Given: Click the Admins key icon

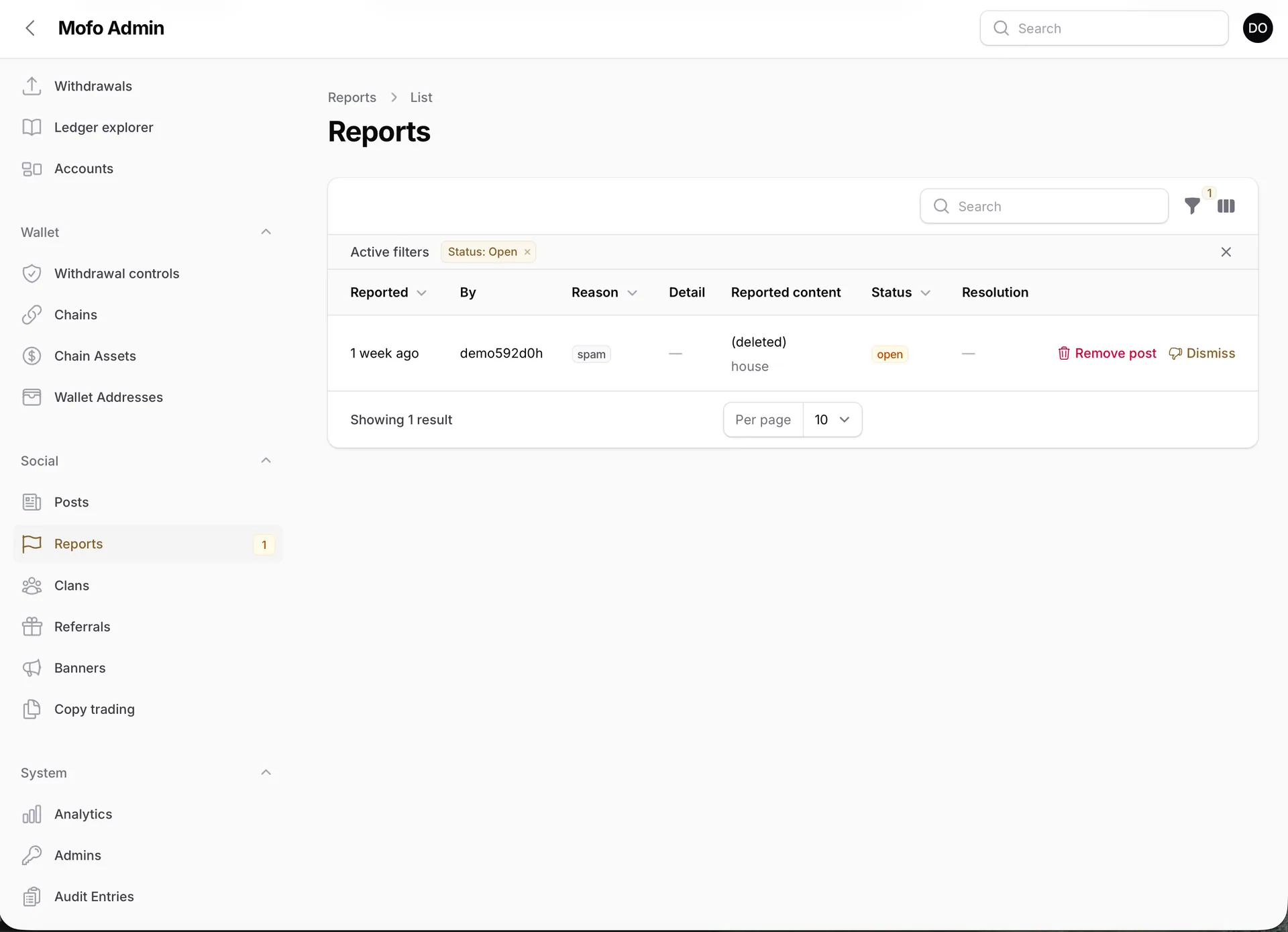Looking at the screenshot, I should pyautogui.click(x=32, y=856).
